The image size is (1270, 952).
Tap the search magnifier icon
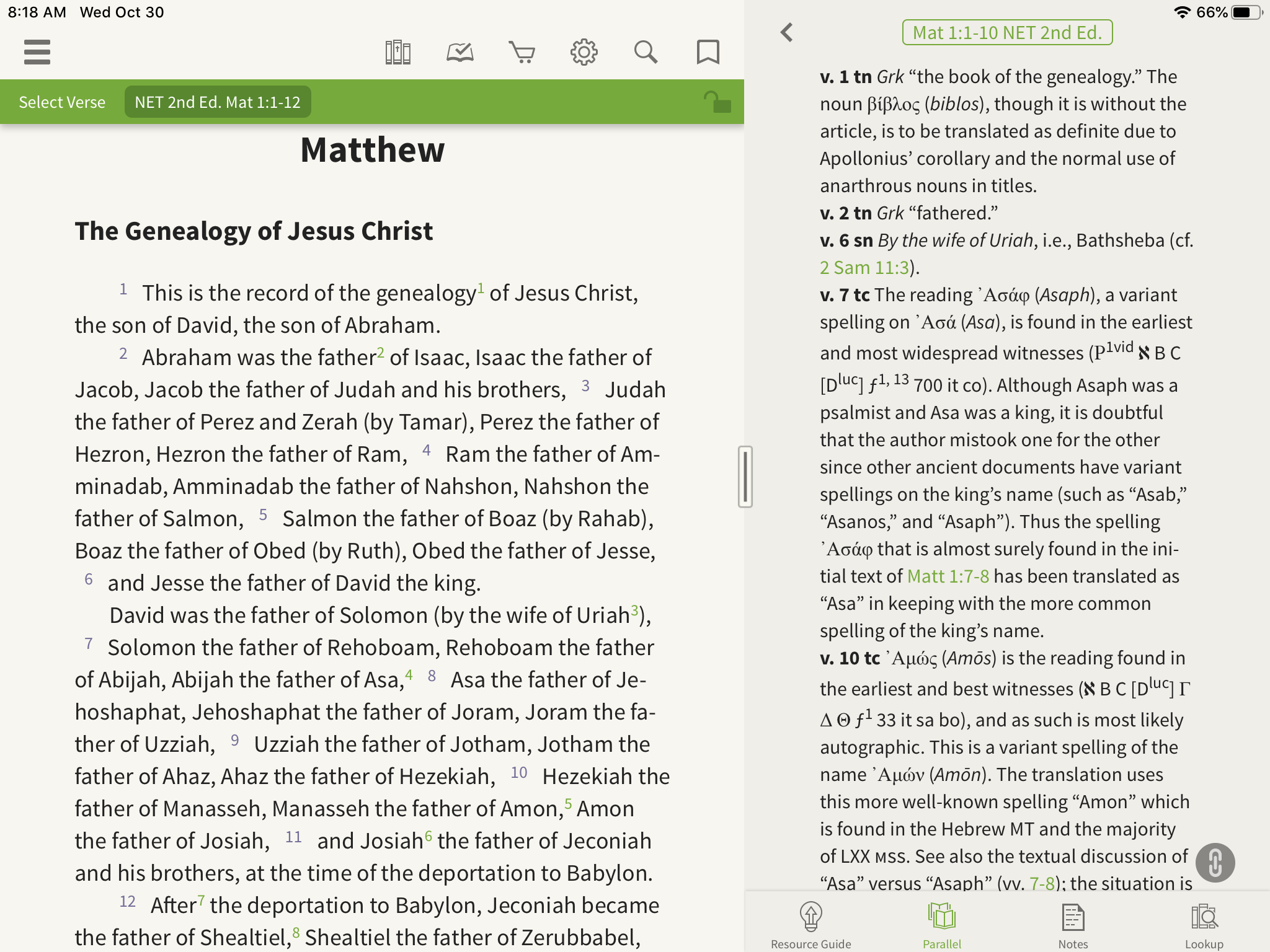pos(646,52)
